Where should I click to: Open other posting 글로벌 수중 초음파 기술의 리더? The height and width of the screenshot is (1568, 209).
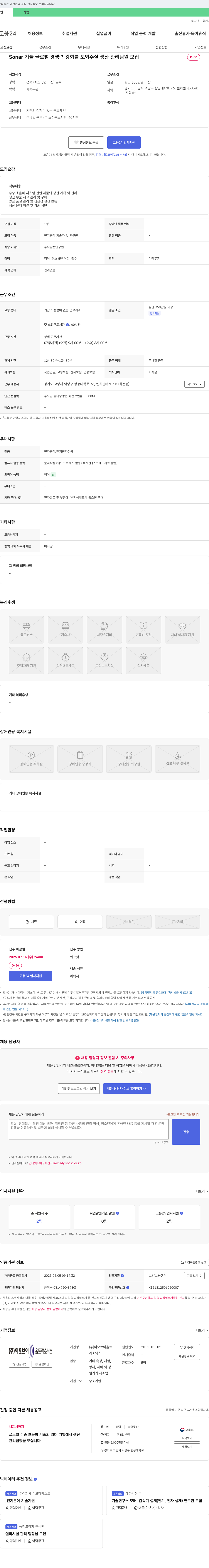tap(44, 1438)
